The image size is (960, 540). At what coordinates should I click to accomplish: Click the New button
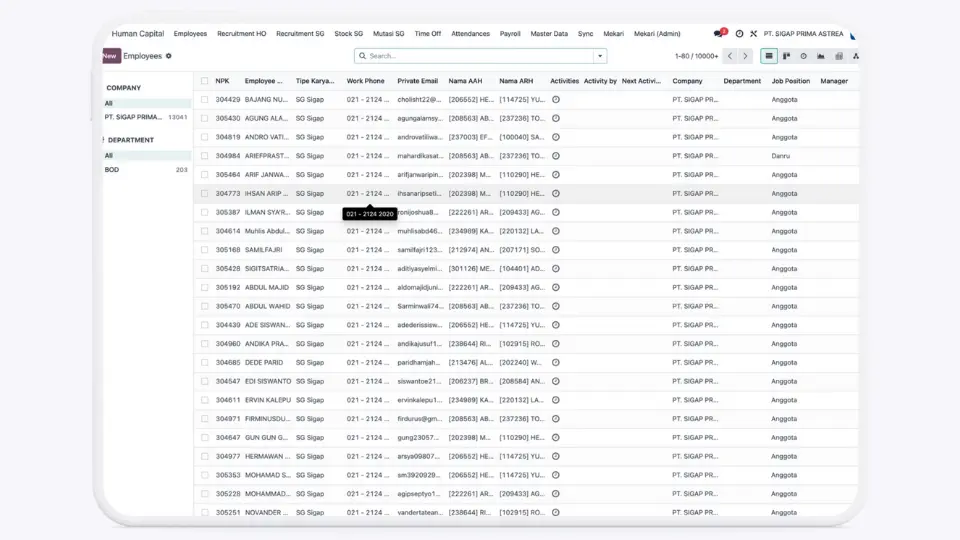click(110, 56)
